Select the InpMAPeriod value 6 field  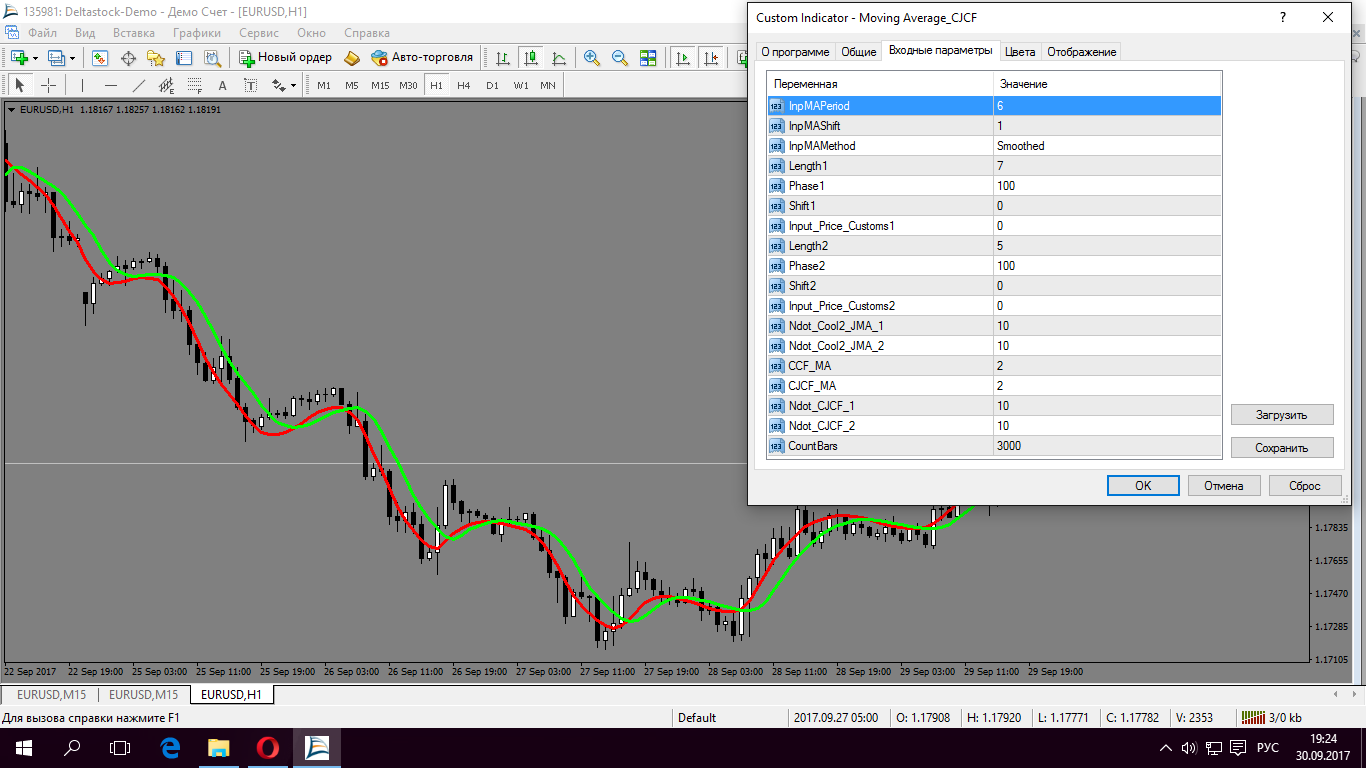pyautogui.click(x=1107, y=105)
